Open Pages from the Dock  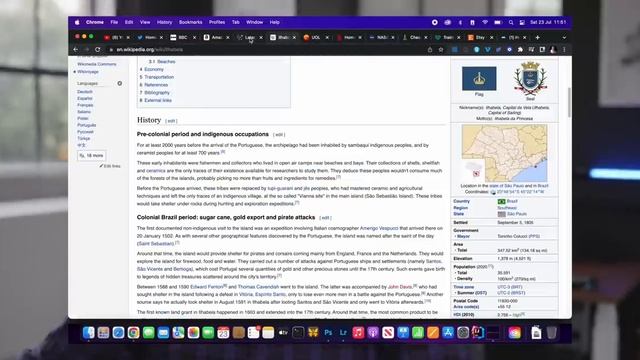433,333
